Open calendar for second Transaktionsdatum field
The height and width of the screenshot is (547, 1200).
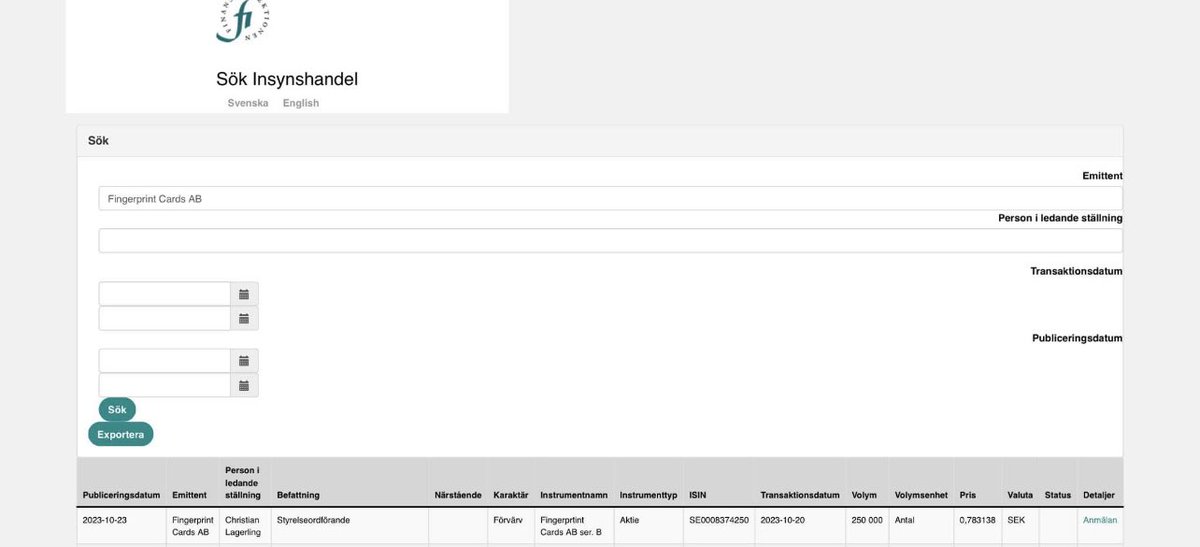point(244,318)
